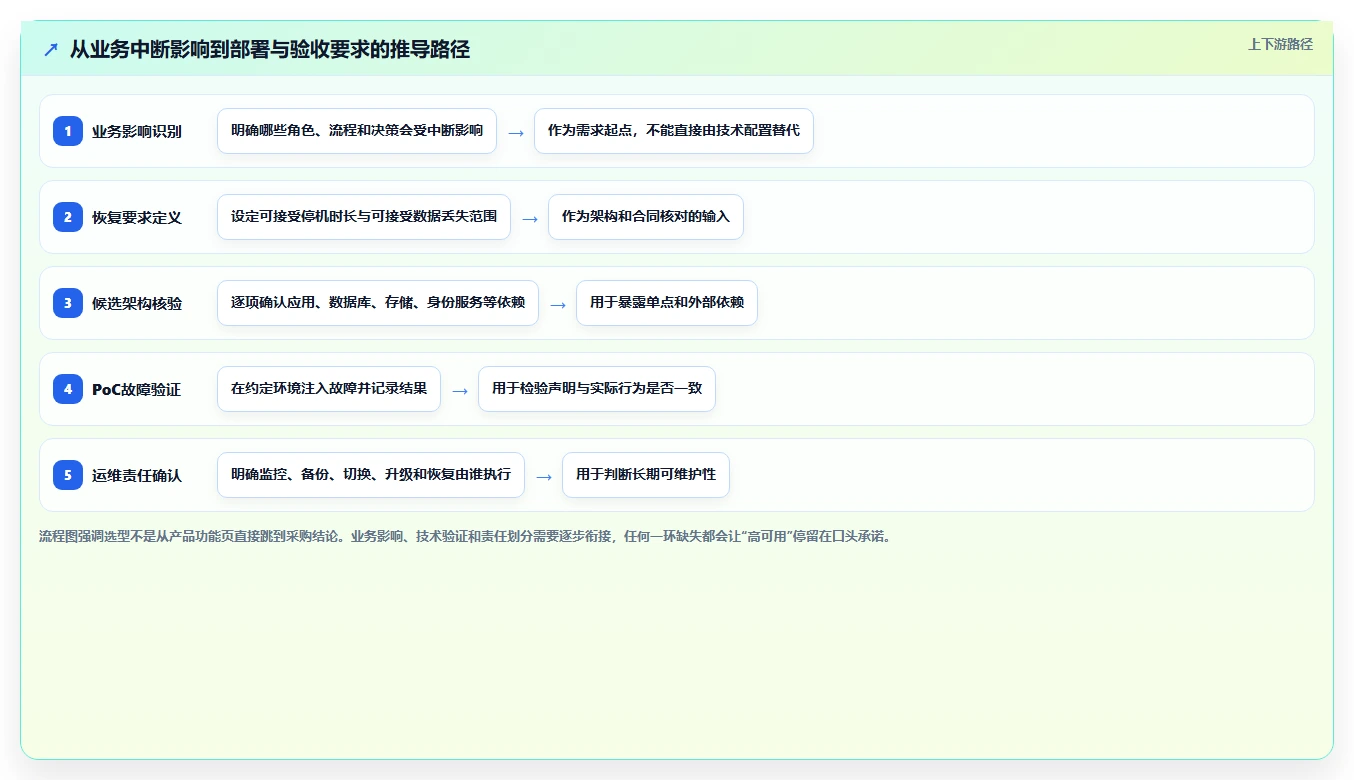Click the arrow in the 运维责任确认 row
Viewport: 1354px width, 780px height.
pyautogui.click(x=544, y=476)
